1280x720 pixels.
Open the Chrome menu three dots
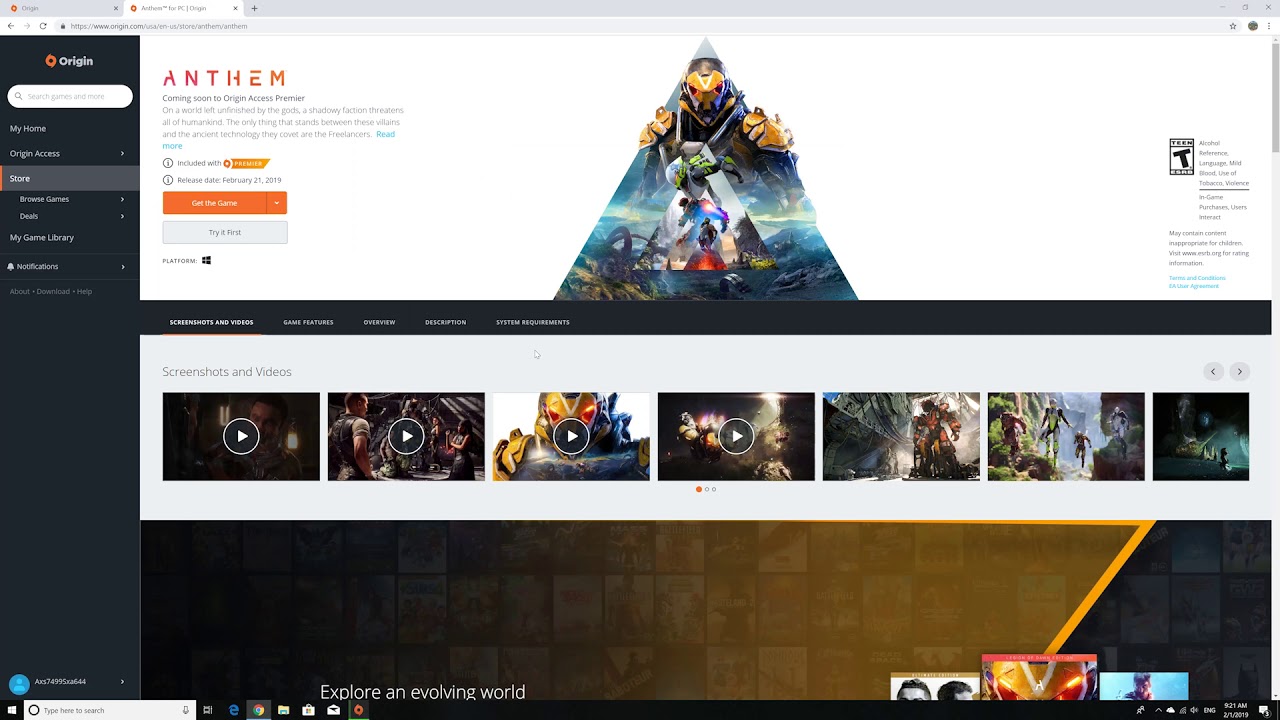(x=1270, y=26)
